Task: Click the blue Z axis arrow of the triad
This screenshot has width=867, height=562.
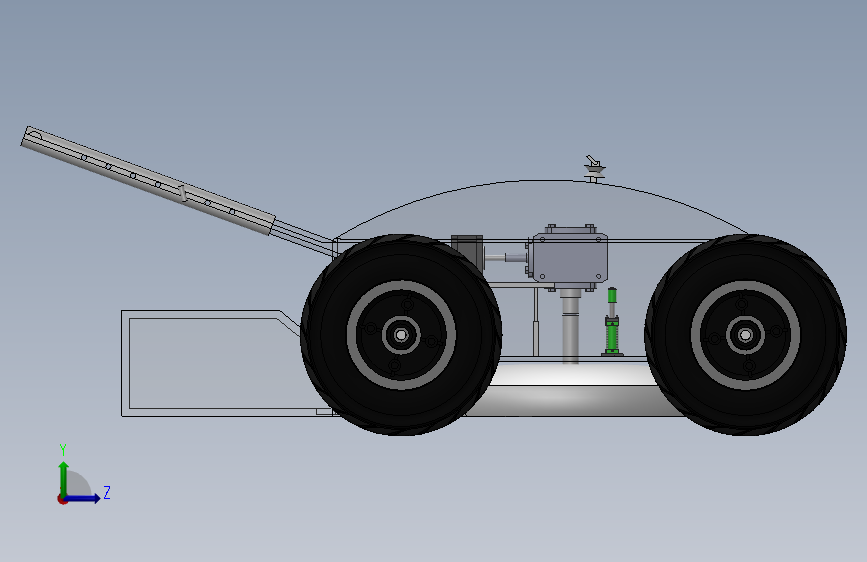Action: coord(83,498)
